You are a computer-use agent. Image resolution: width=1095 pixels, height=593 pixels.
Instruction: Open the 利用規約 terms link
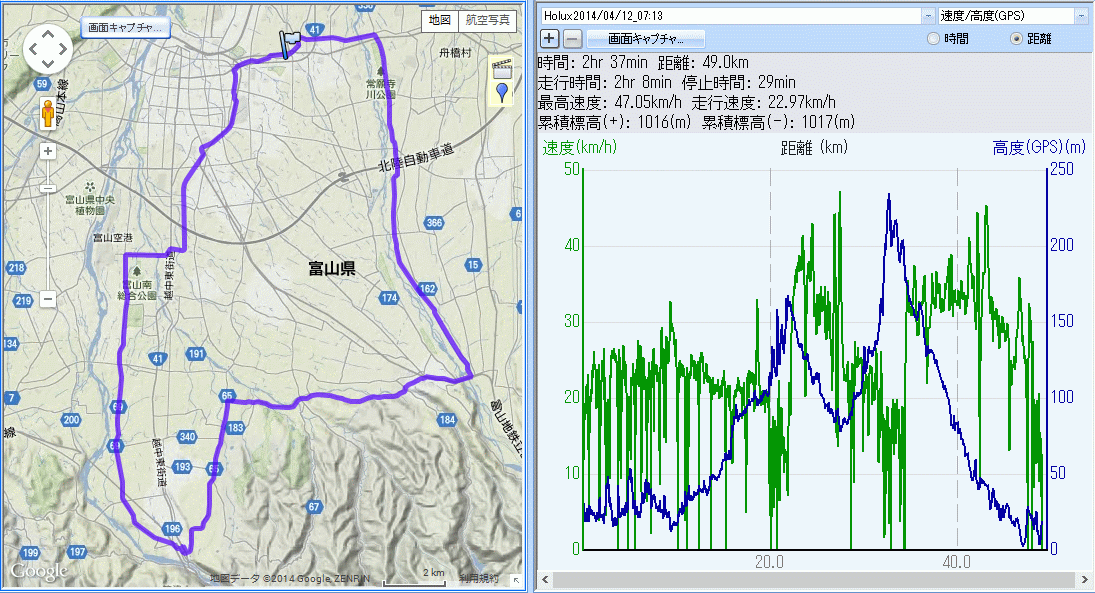[478, 578]
